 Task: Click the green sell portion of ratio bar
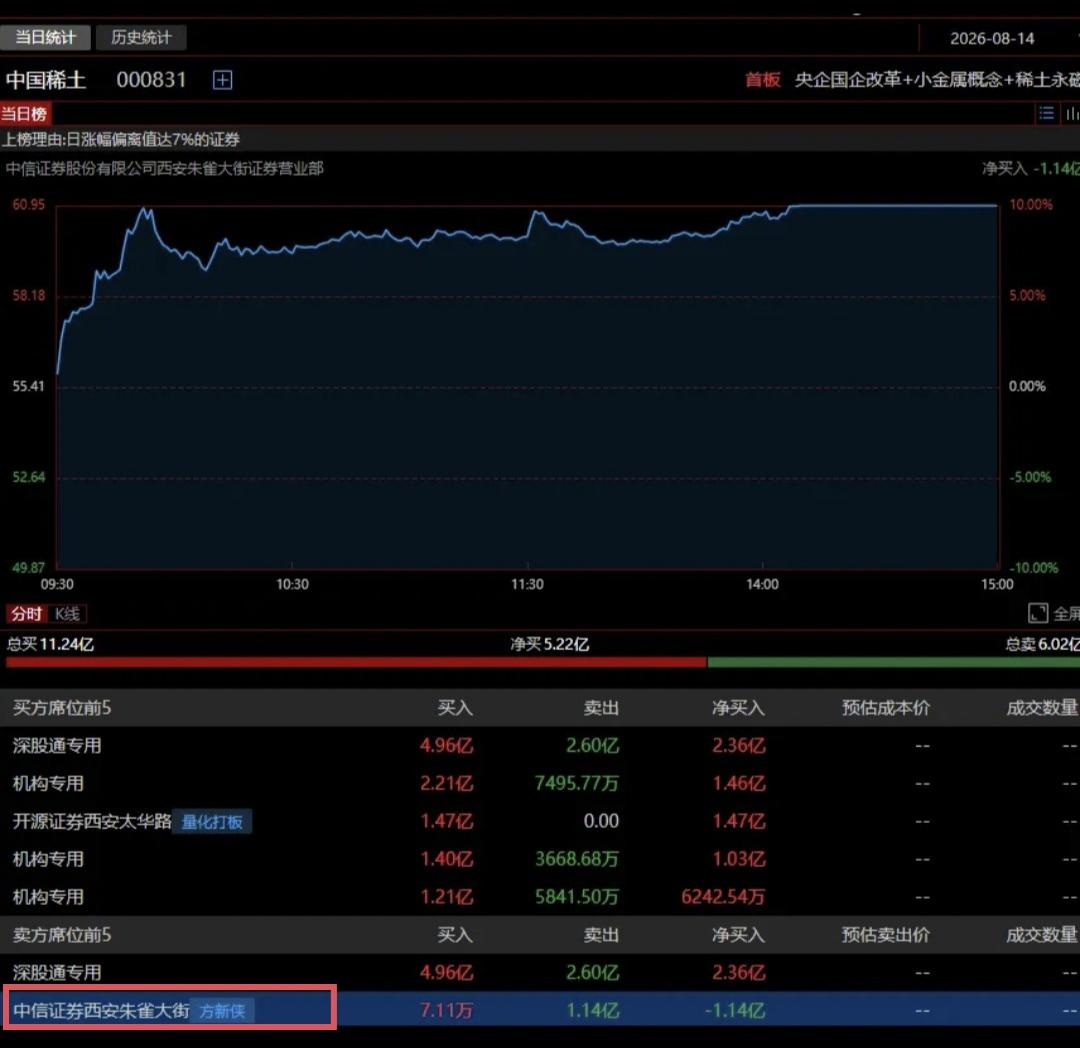[x=893, y=662]
